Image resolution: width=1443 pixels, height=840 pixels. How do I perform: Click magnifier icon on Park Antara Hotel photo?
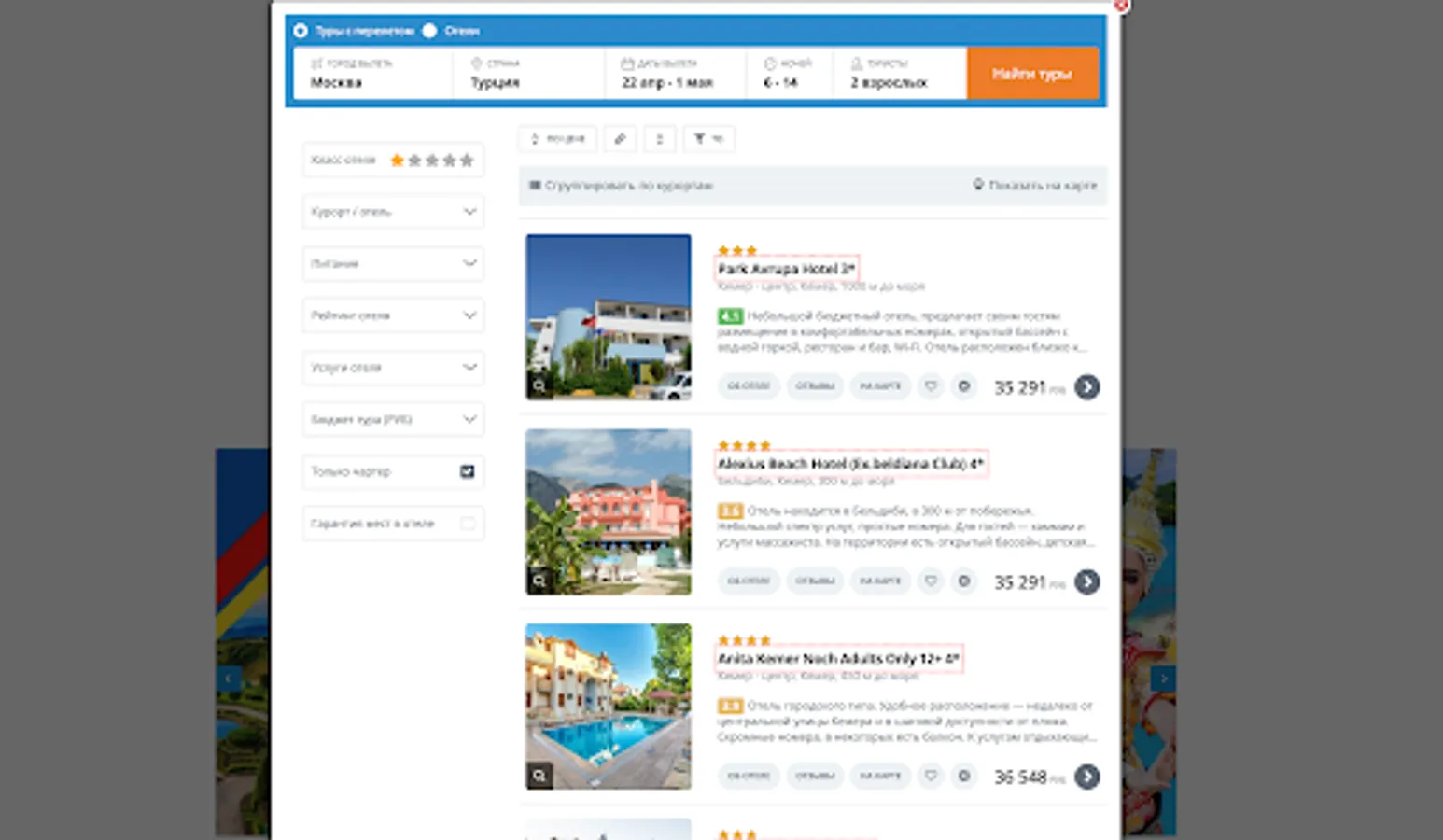coord(539,385)
